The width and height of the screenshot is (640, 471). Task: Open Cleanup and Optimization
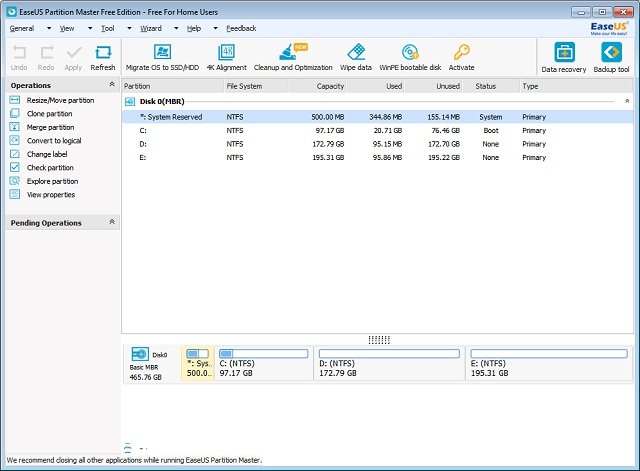click(293, 58)
